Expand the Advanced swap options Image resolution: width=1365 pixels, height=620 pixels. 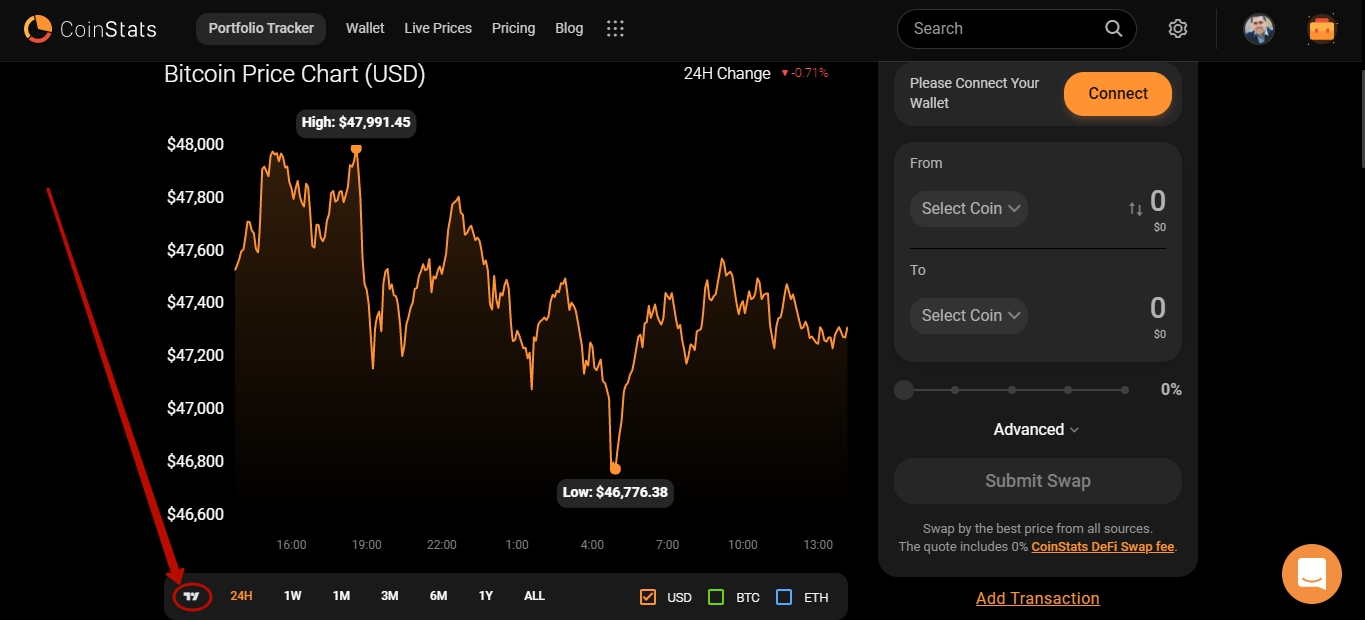[1036, 429]
